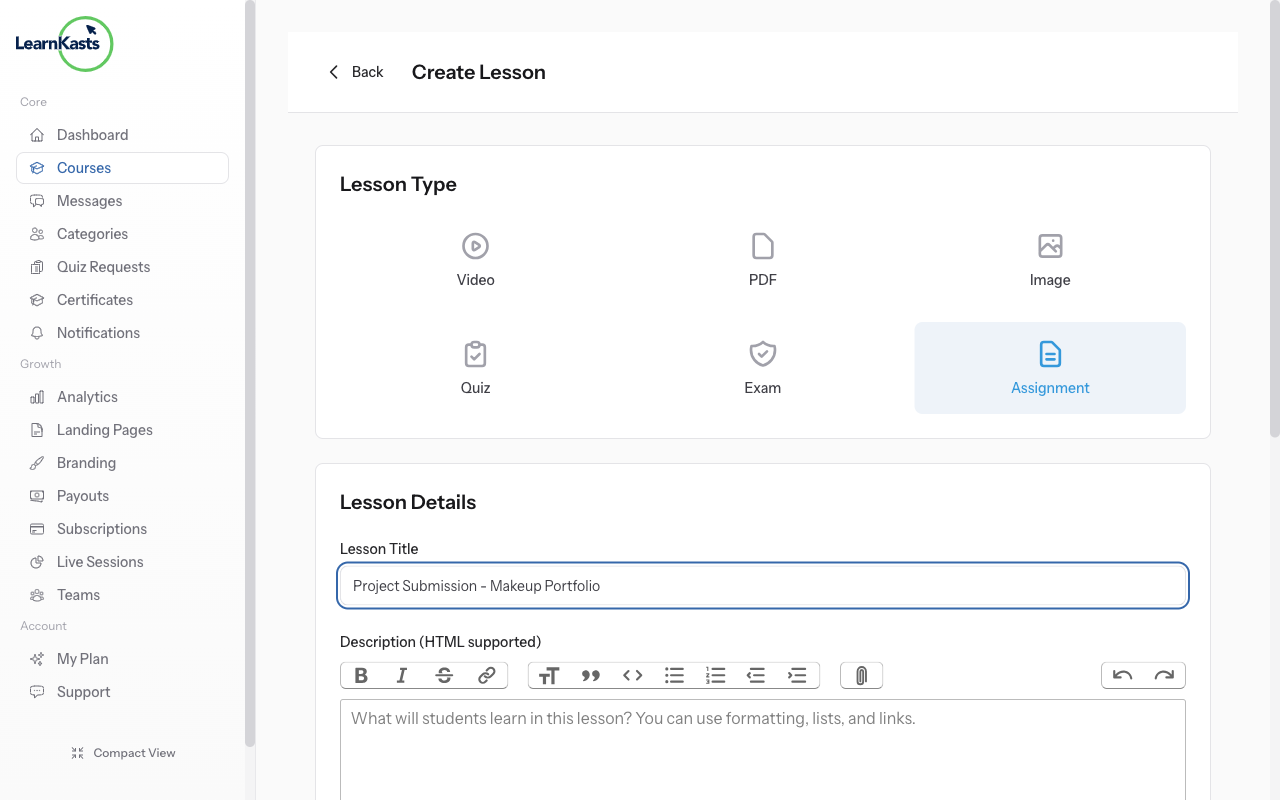Select the Quiz lesson type

point(475,367)
